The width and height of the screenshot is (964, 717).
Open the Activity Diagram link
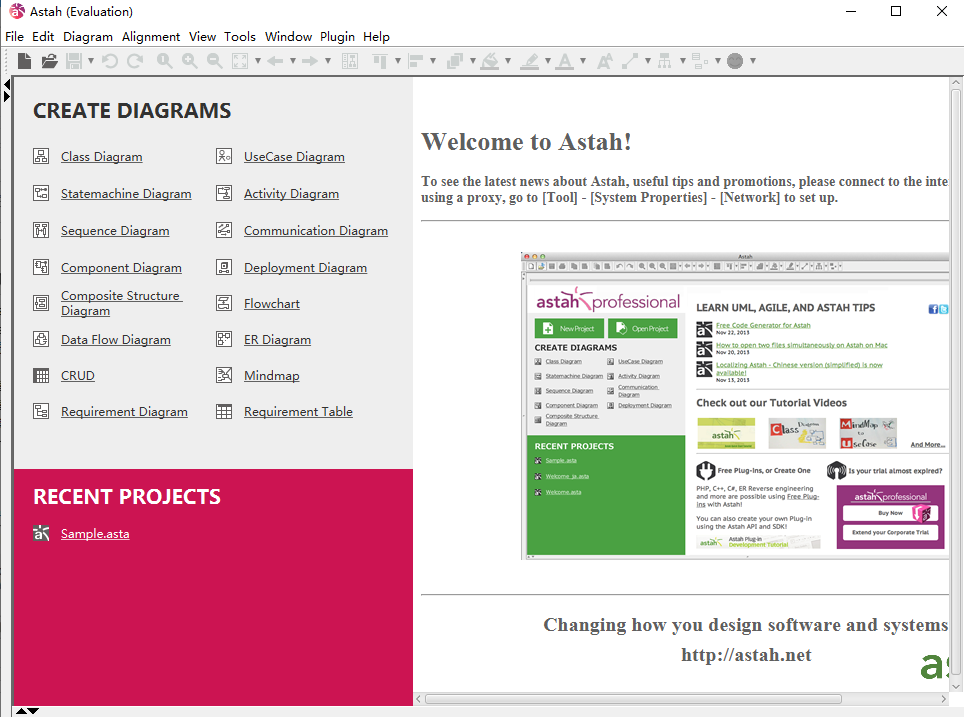291,194
